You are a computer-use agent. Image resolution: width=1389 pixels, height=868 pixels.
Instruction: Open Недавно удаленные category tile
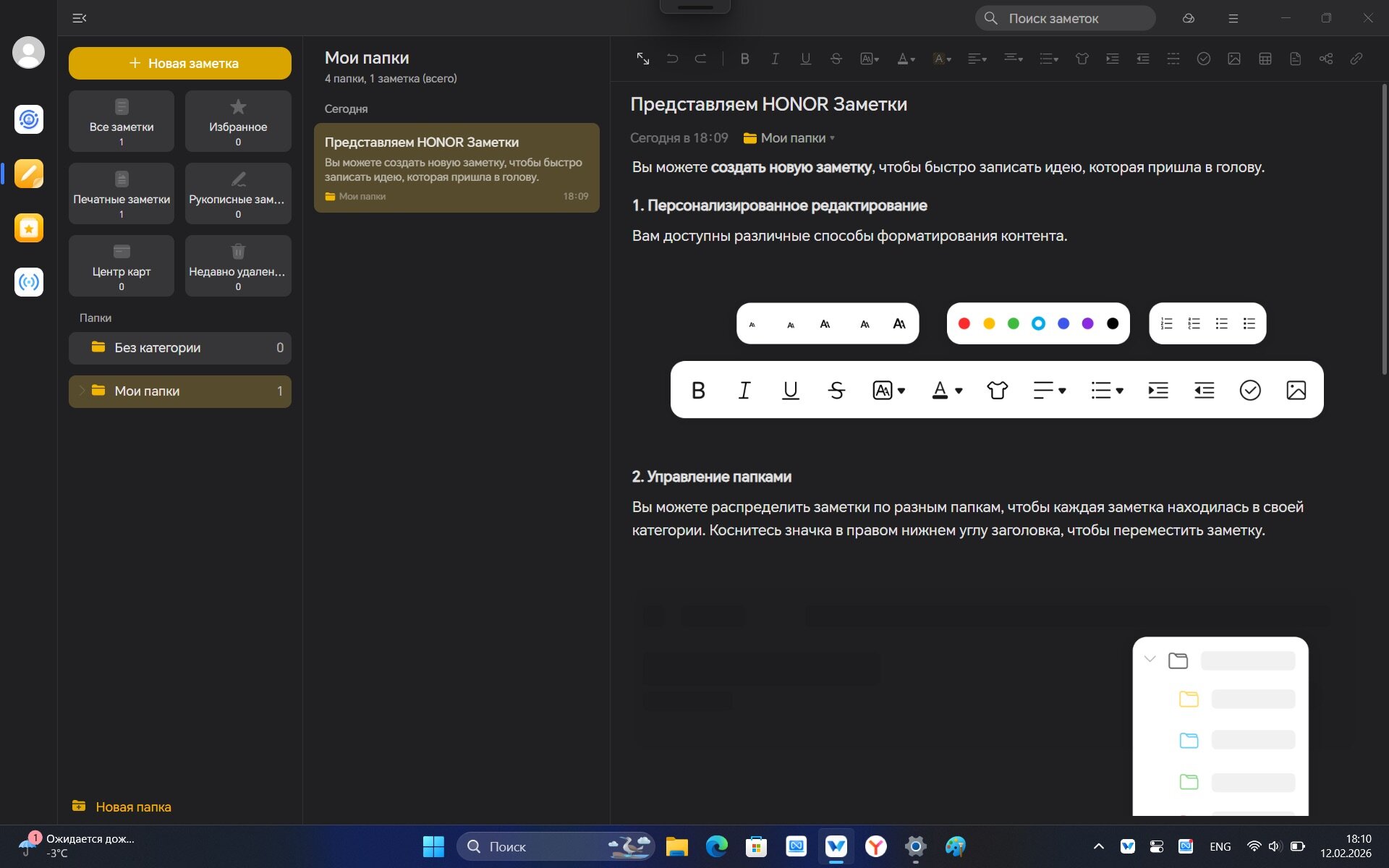coord(238,265)
